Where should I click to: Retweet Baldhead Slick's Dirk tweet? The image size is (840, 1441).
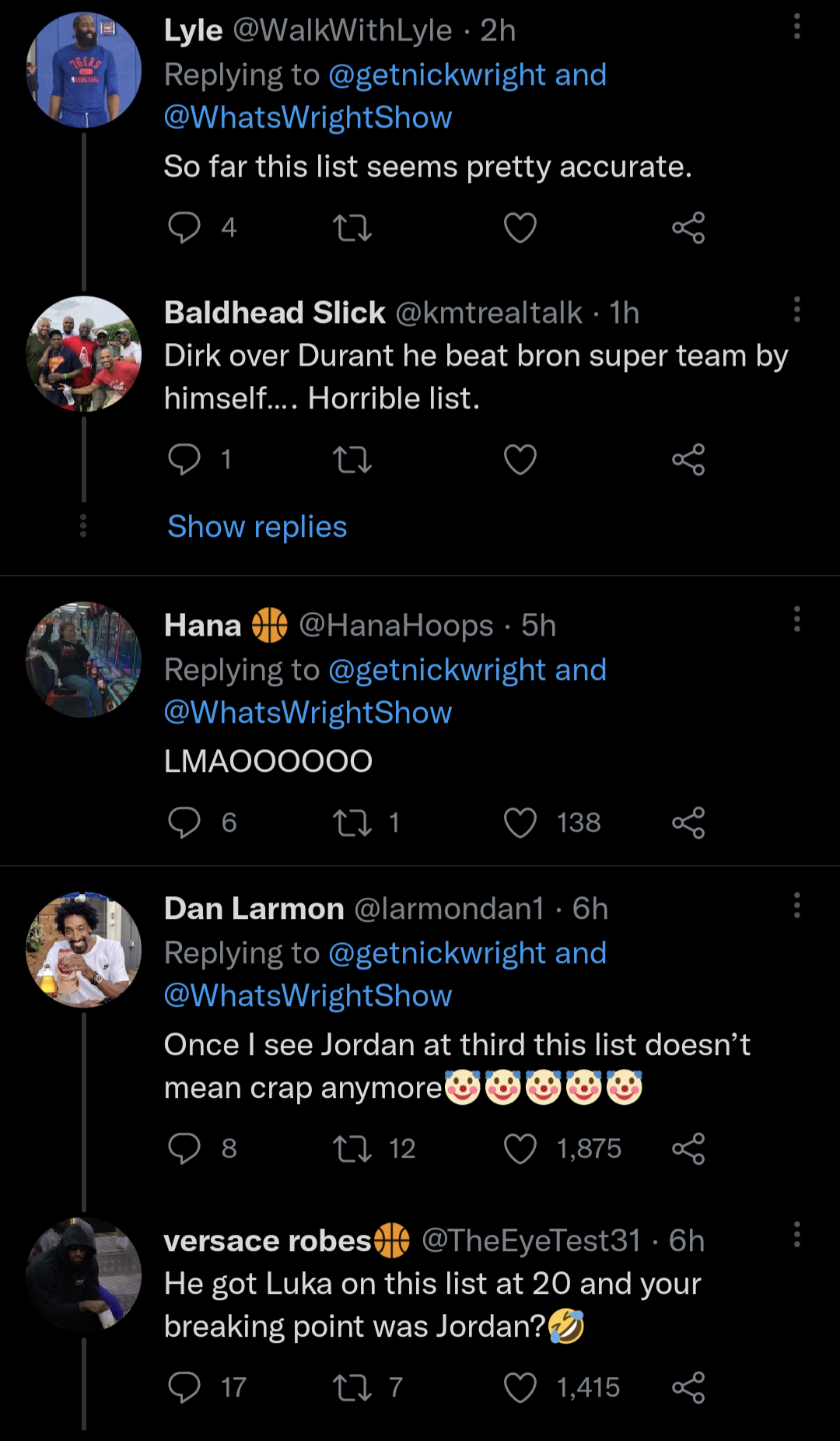click(352, 459)
